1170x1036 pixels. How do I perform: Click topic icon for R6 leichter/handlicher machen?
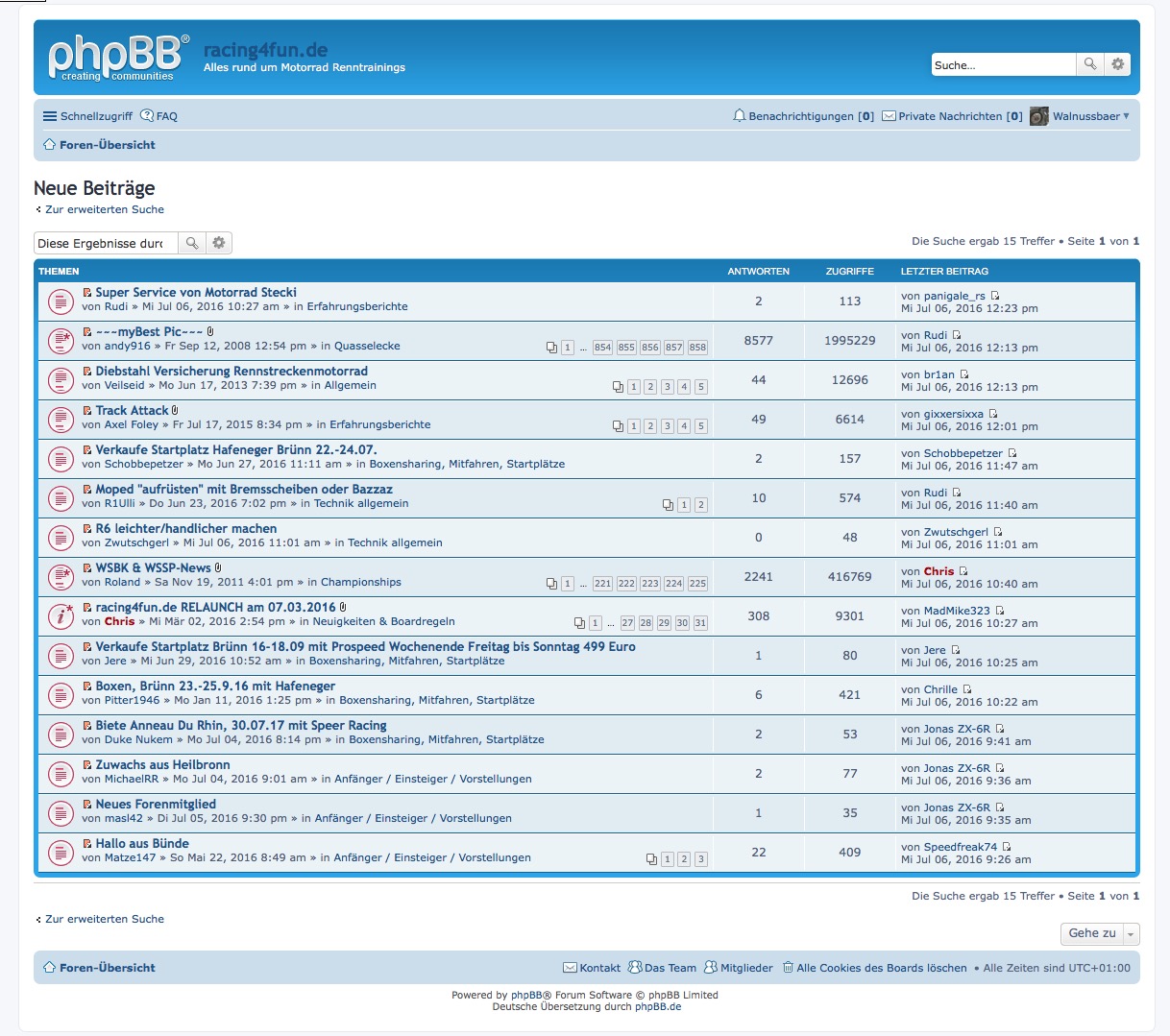coord(61,538)
